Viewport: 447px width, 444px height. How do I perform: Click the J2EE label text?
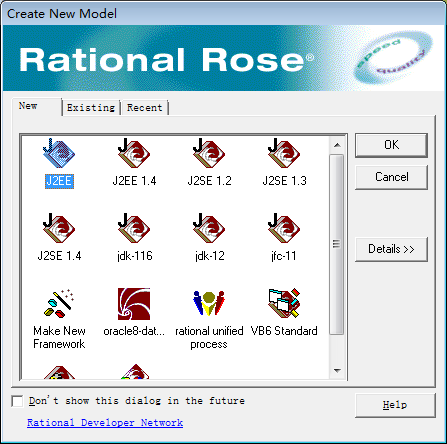(59, 181)
